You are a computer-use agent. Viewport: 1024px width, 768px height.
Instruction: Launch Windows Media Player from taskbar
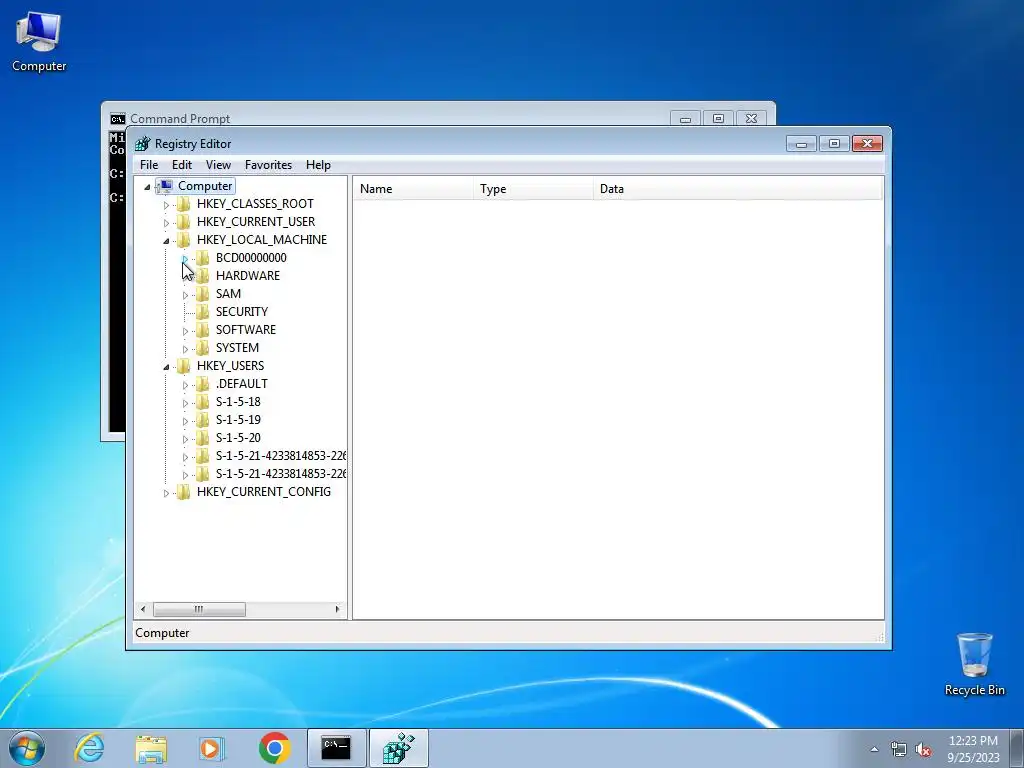[212, 748]
